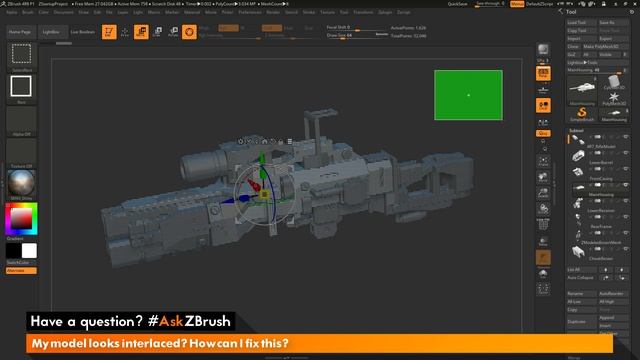
Task: Toggle PolyFrame line fill icon
Action: click(x=543, y=224)
